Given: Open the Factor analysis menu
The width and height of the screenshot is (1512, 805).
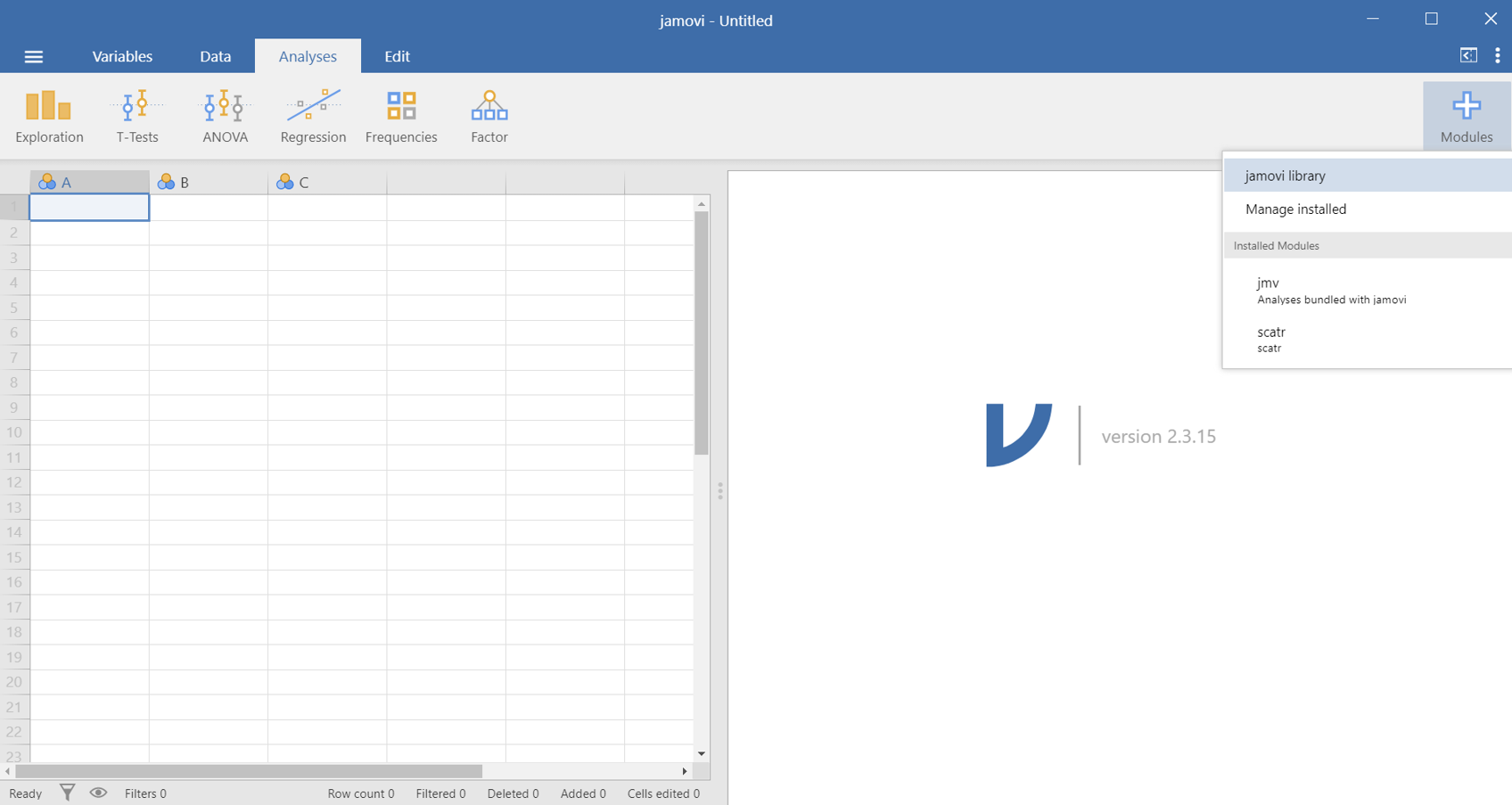Looking at the screenshot, I should tap(489, 116).
